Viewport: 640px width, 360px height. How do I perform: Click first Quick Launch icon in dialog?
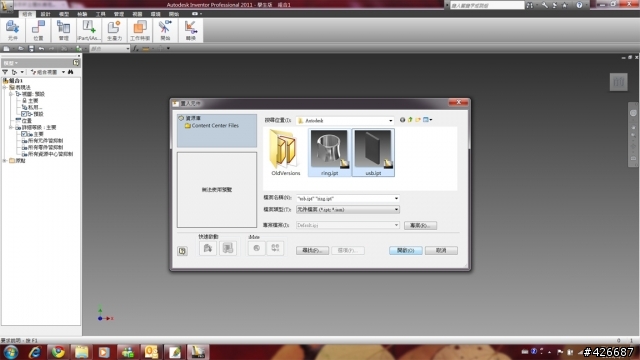(x=208, y=248)
